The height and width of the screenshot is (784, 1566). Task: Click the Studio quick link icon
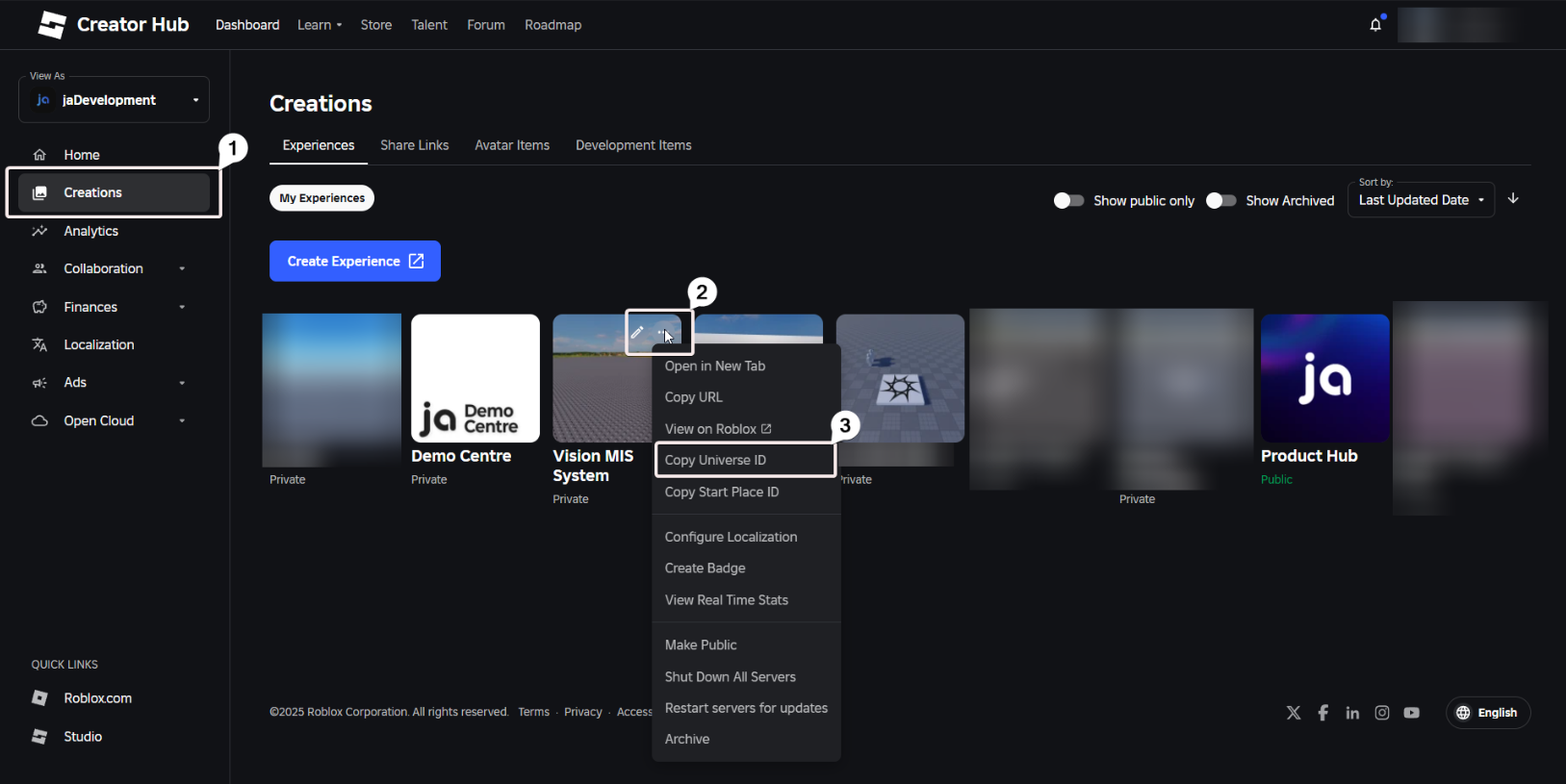tap(39, 737)
